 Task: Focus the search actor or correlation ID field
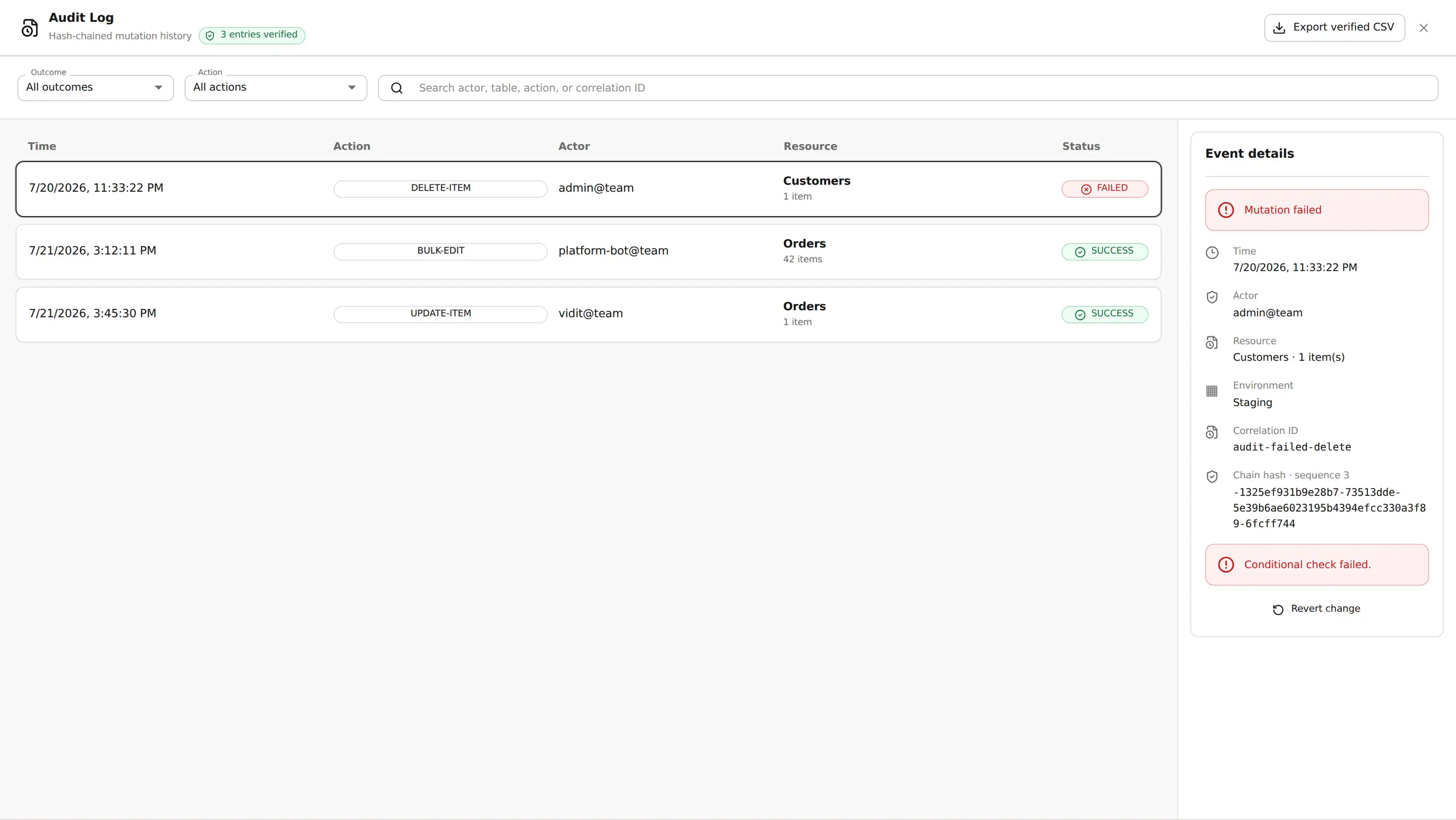pyautogui.click(x=908, y=88)
